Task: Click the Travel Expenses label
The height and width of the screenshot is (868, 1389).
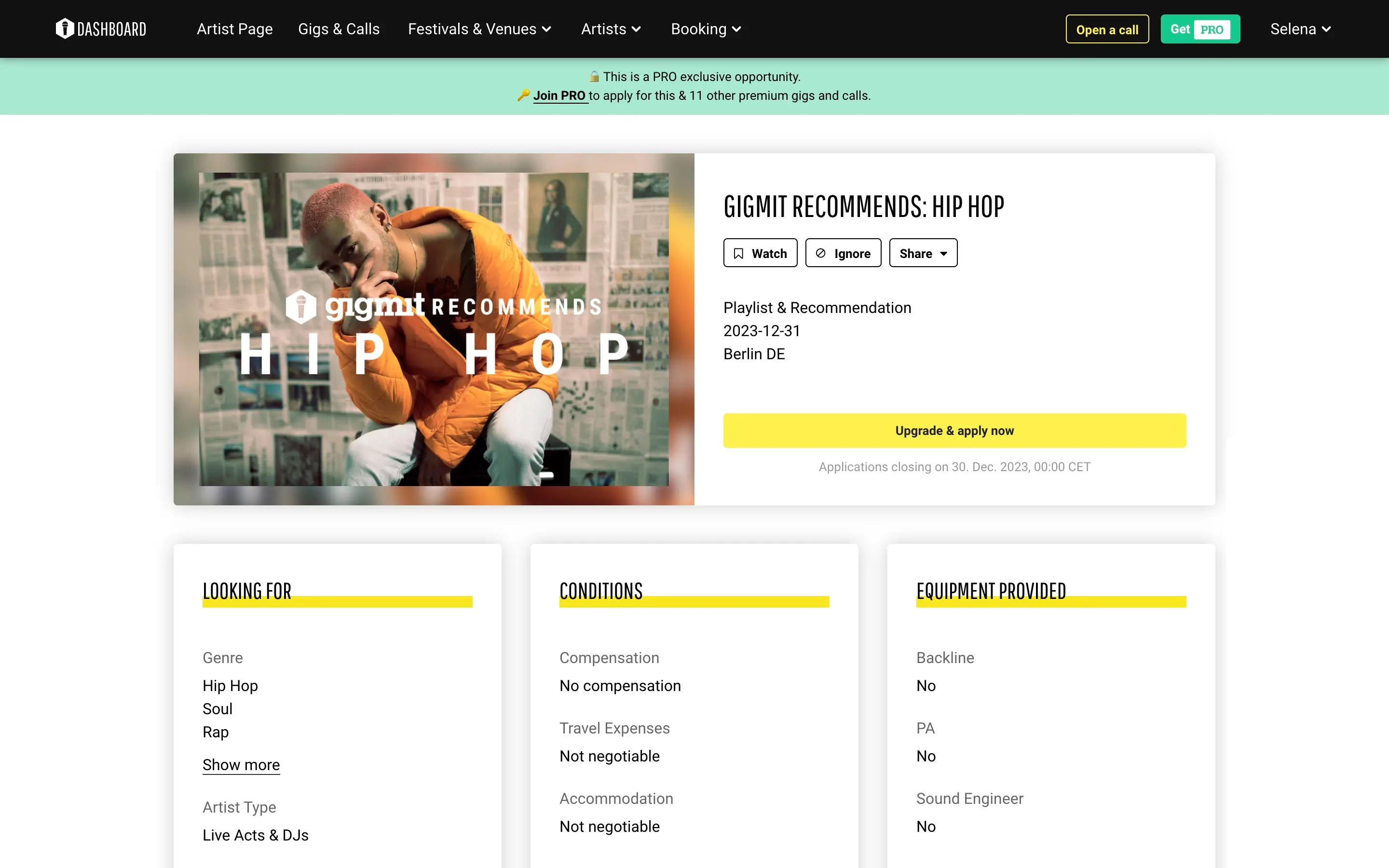Action: (615, 728)
